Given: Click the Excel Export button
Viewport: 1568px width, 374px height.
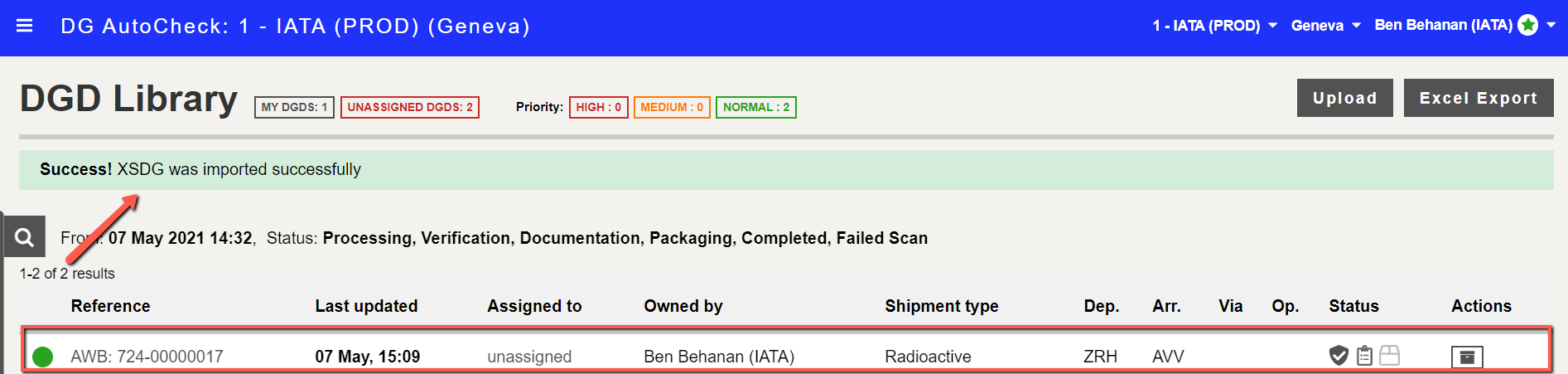Looking at the screenshot, I should (1479, 98).
